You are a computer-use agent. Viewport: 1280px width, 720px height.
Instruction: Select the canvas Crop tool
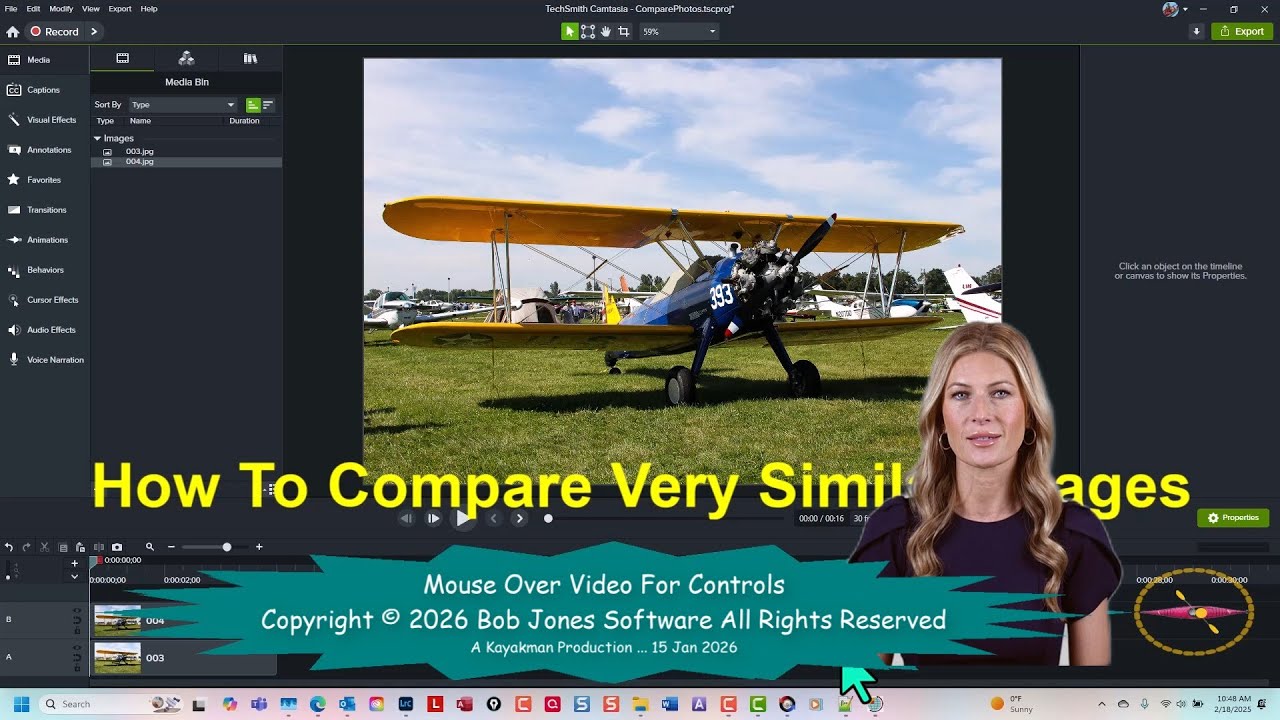point(624,32)
